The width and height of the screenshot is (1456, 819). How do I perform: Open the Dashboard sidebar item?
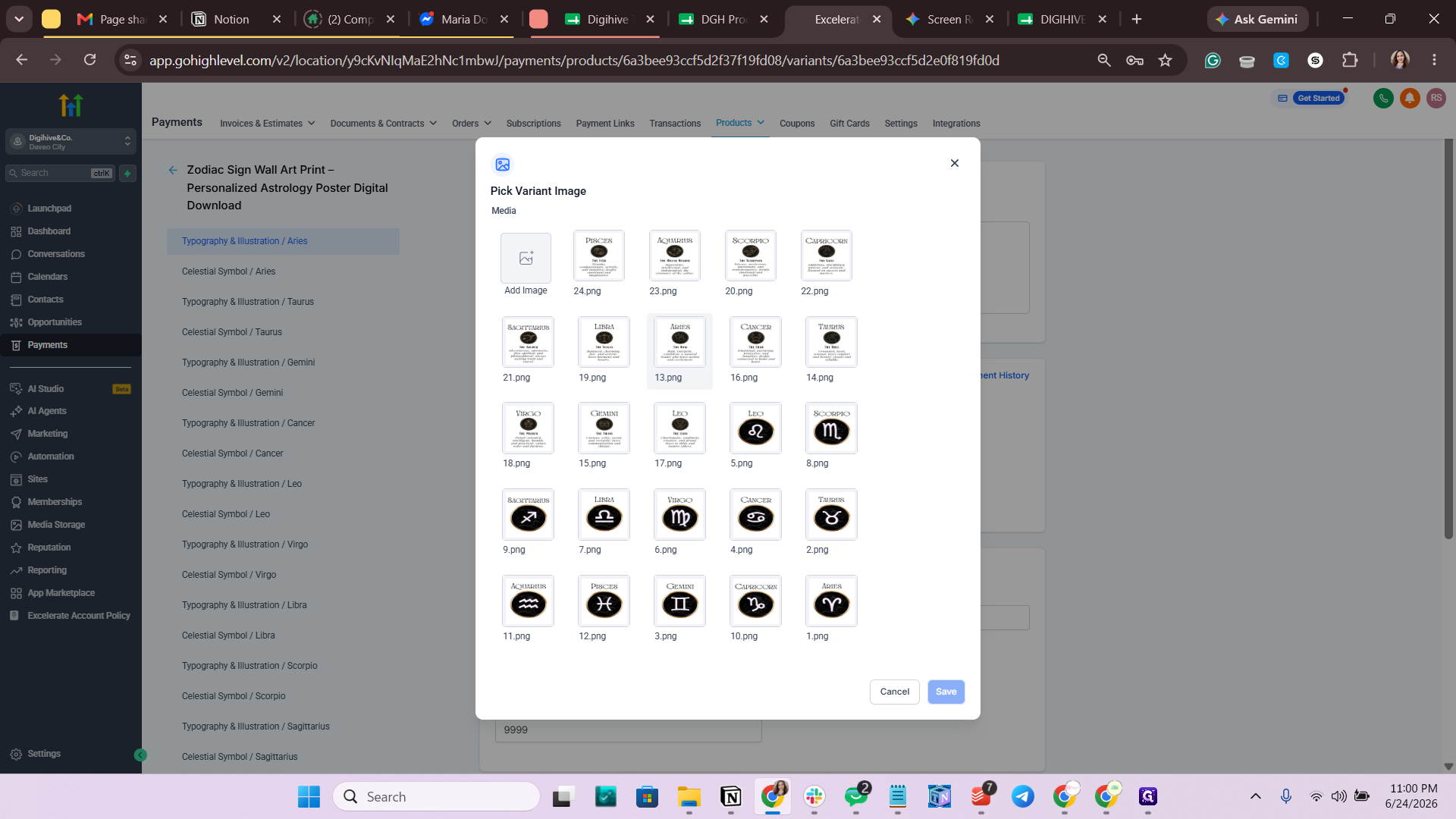pyautogui.click(x=49, y=231)
